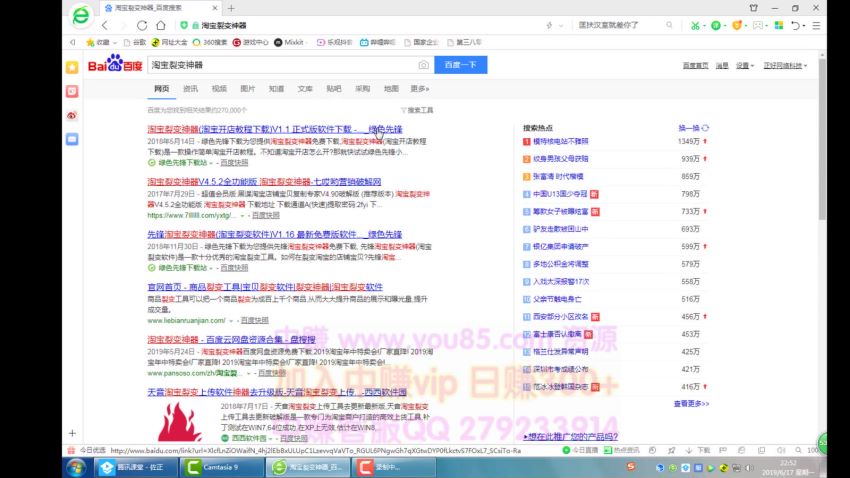The height and width of the screenshot is (478, 850).
Task: Reload the page with the refresh icon
Action: (142, 25)
